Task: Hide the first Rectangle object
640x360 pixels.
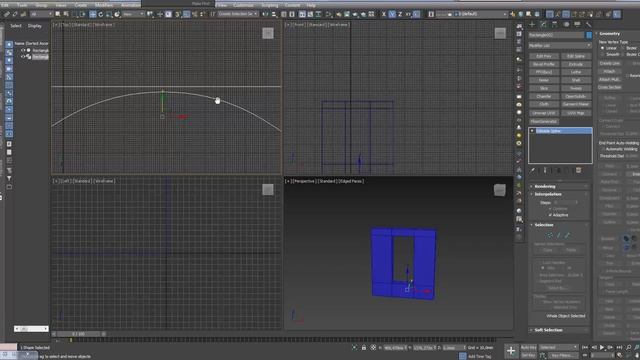Action: coord(23,50)
